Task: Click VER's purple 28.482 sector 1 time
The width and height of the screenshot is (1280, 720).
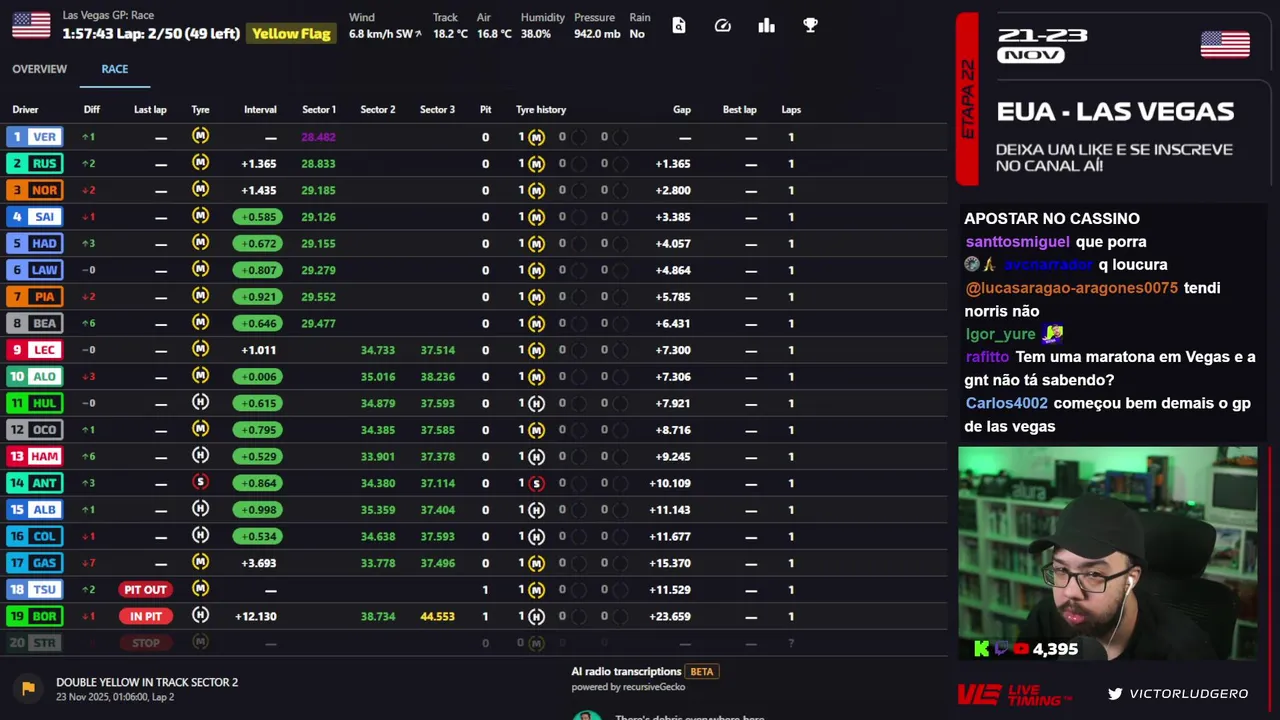Action: [x=318, y=137]
